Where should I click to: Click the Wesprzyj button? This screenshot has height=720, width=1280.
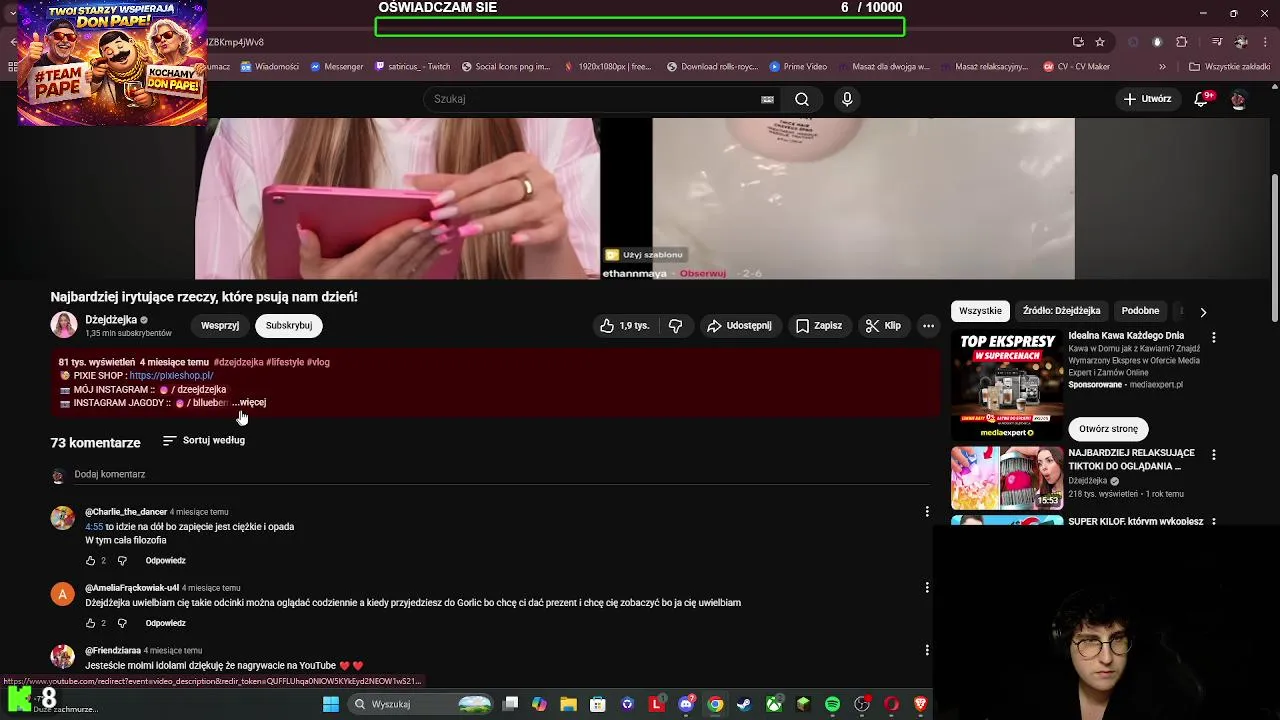tap(220, 325)
